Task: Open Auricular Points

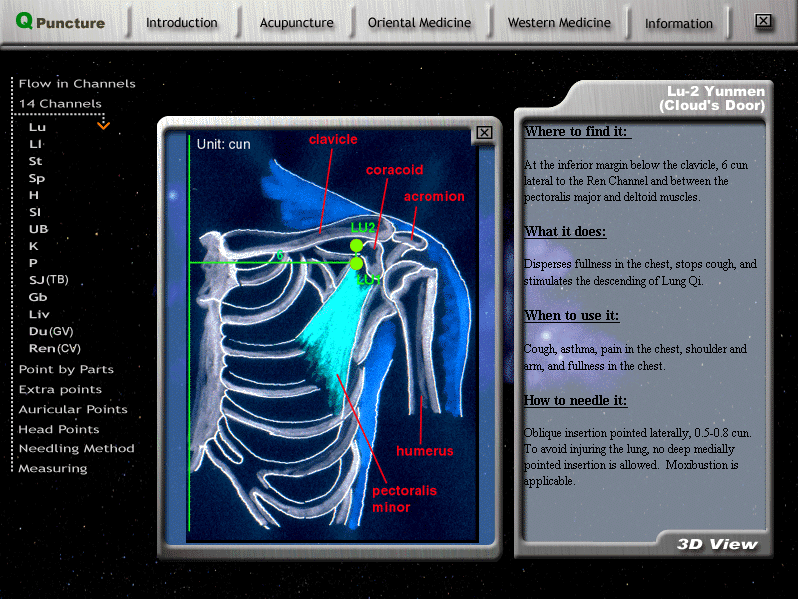Action: [73, 409]
